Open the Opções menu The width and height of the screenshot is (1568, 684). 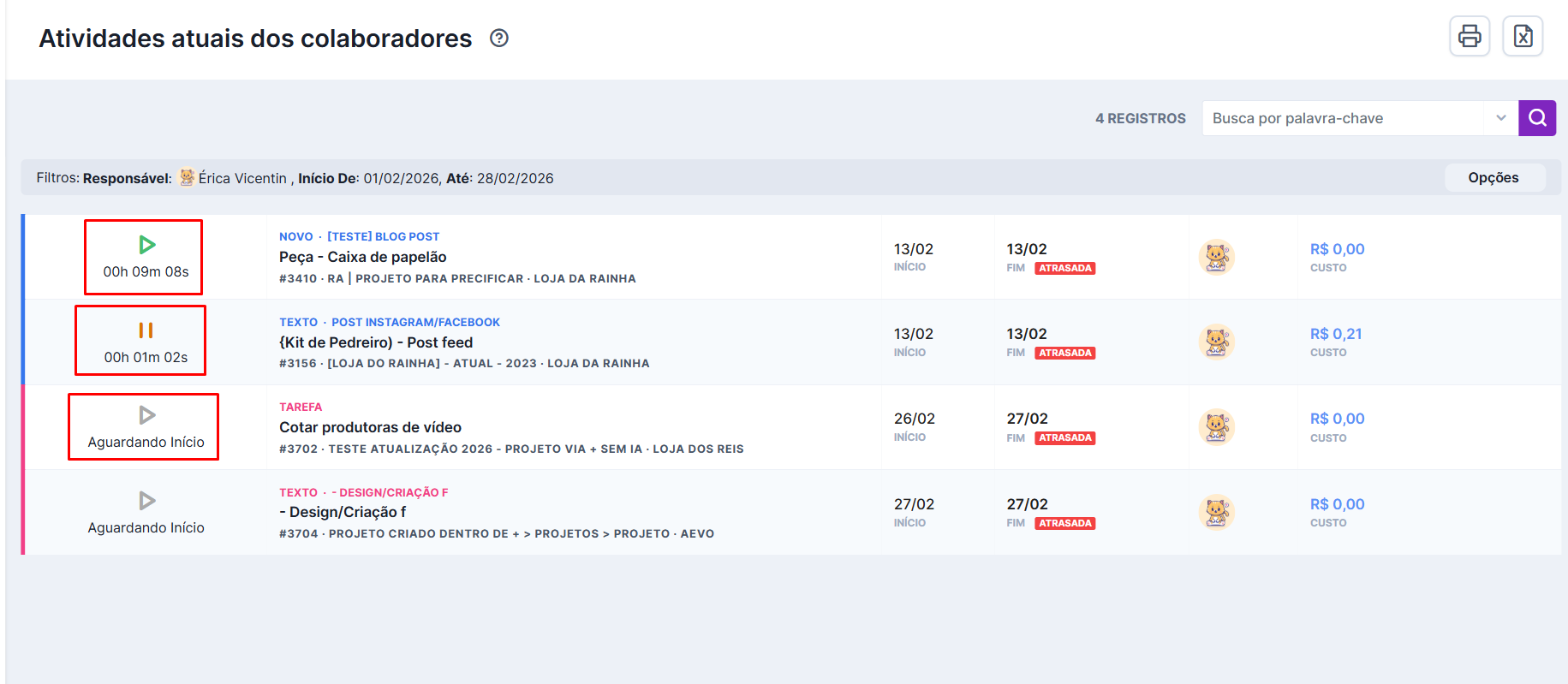pos(1493,178)
